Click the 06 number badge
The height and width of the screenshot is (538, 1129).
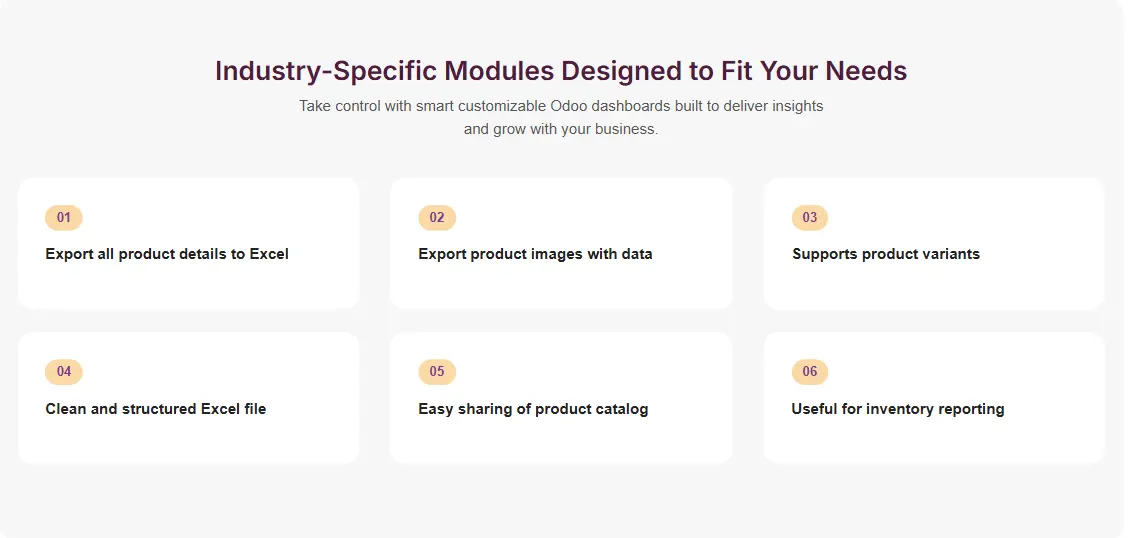click(810, 372)
